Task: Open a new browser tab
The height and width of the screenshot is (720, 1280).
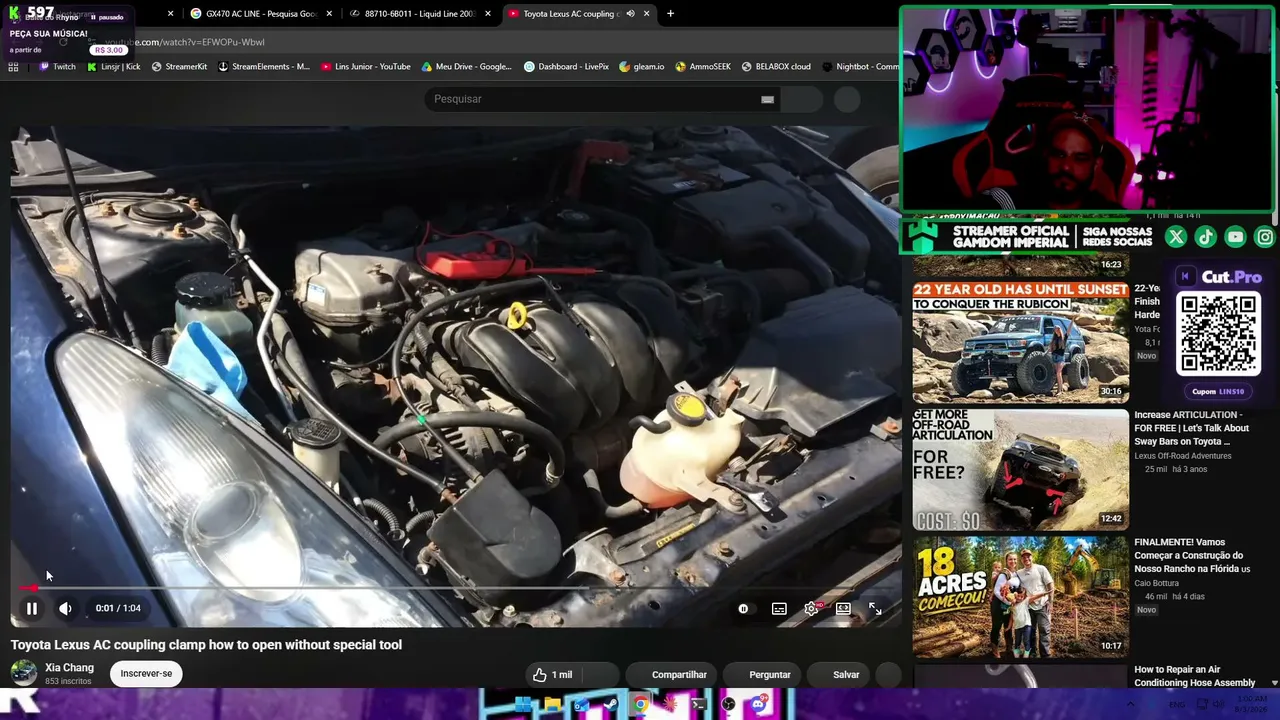Action: 670,14
